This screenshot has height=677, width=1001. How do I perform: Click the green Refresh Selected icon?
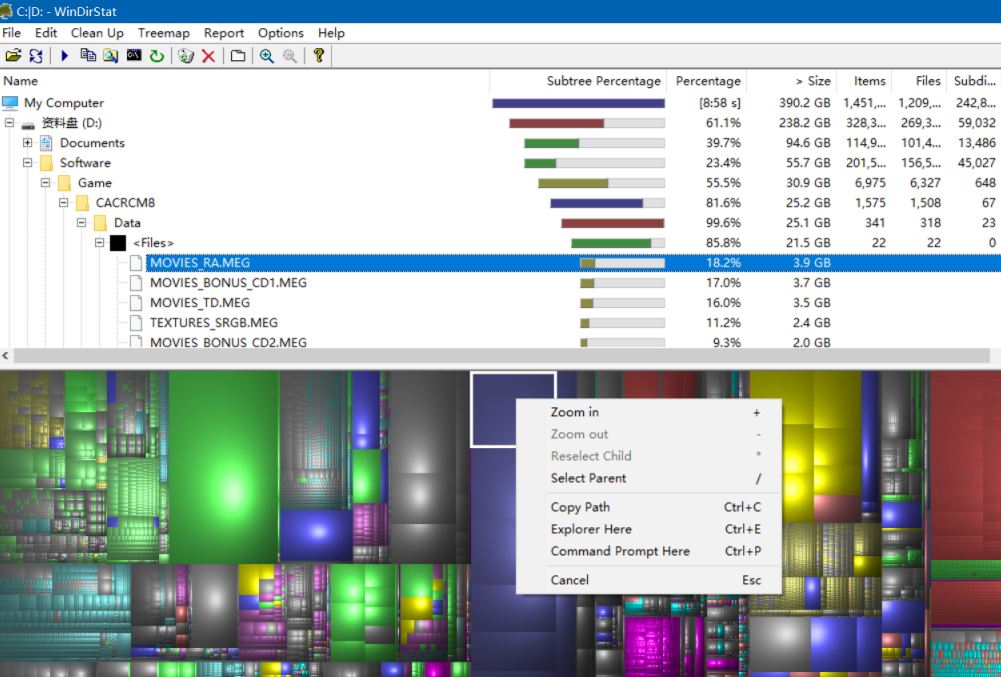[157, 56]
